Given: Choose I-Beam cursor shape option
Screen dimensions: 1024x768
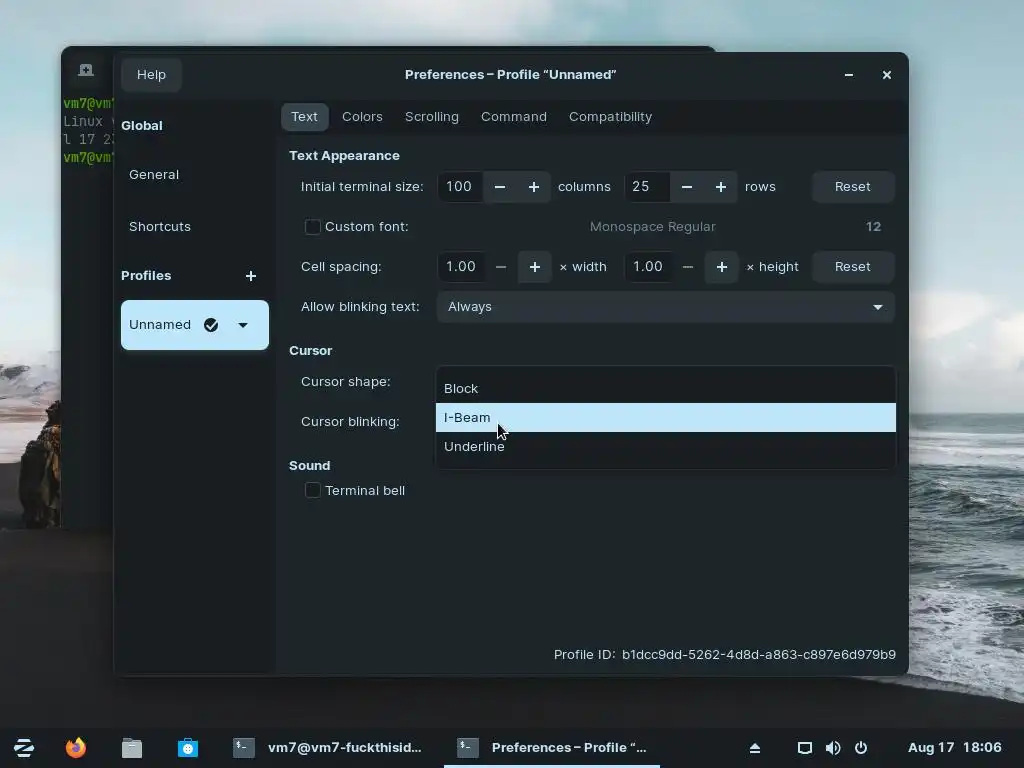Looking at the screenshot, I should click(x=665, y=417).
